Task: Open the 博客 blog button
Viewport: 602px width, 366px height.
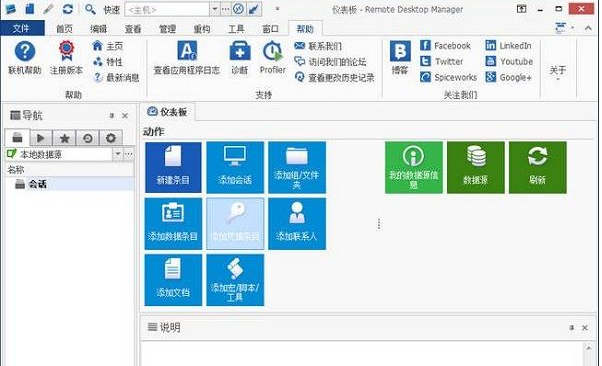Action: pos(400,58)
